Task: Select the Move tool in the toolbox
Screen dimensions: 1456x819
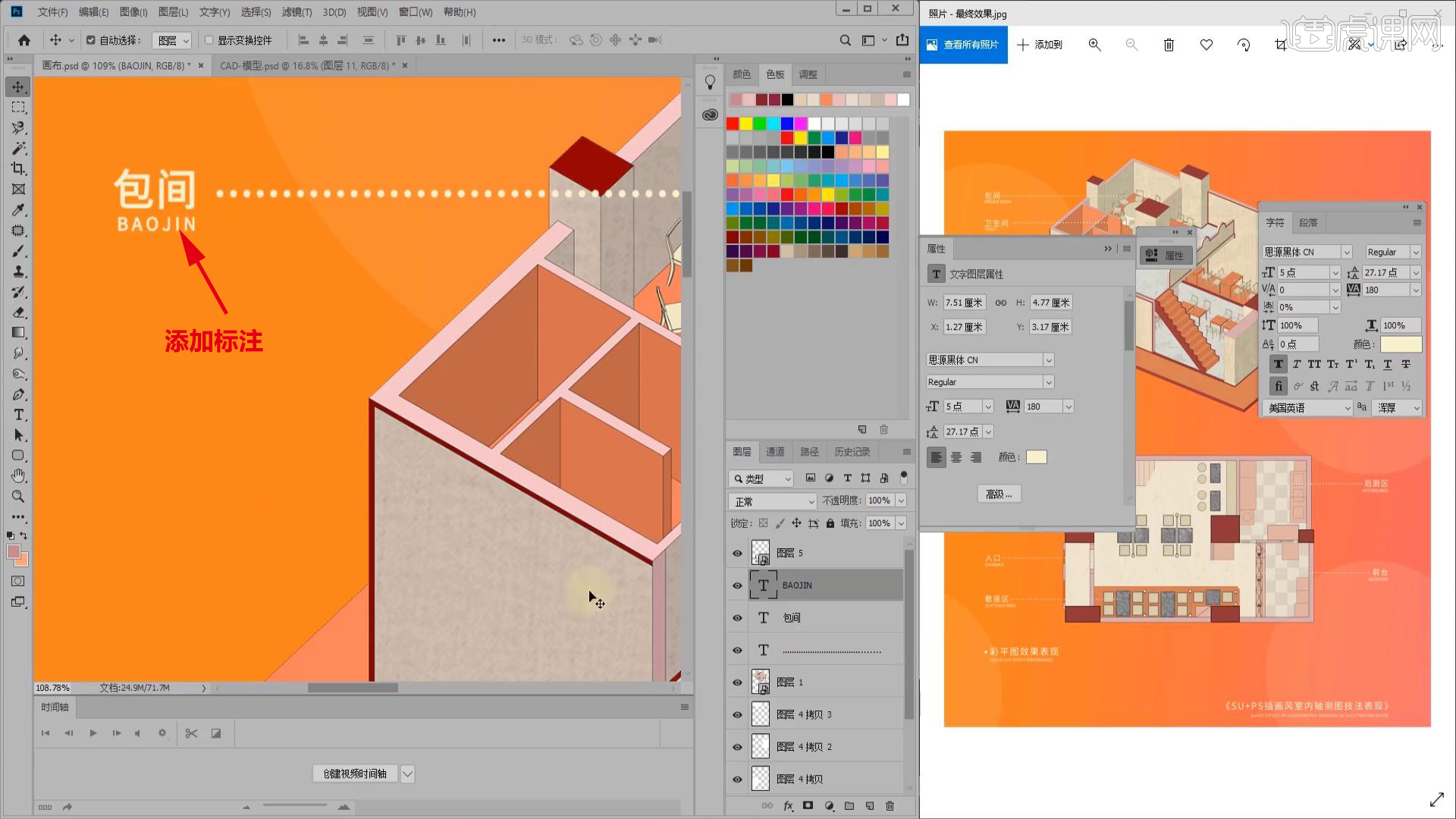Action: (18, 87)
